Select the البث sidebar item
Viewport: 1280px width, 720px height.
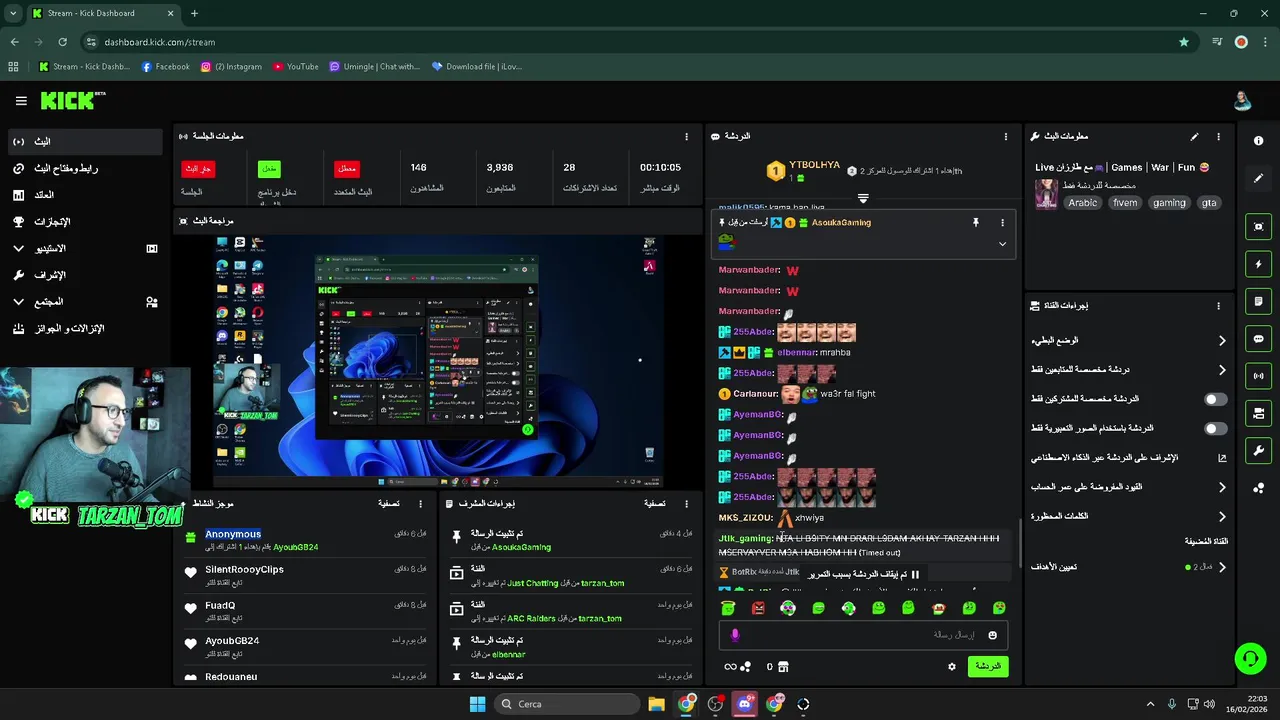coord(85,142)
